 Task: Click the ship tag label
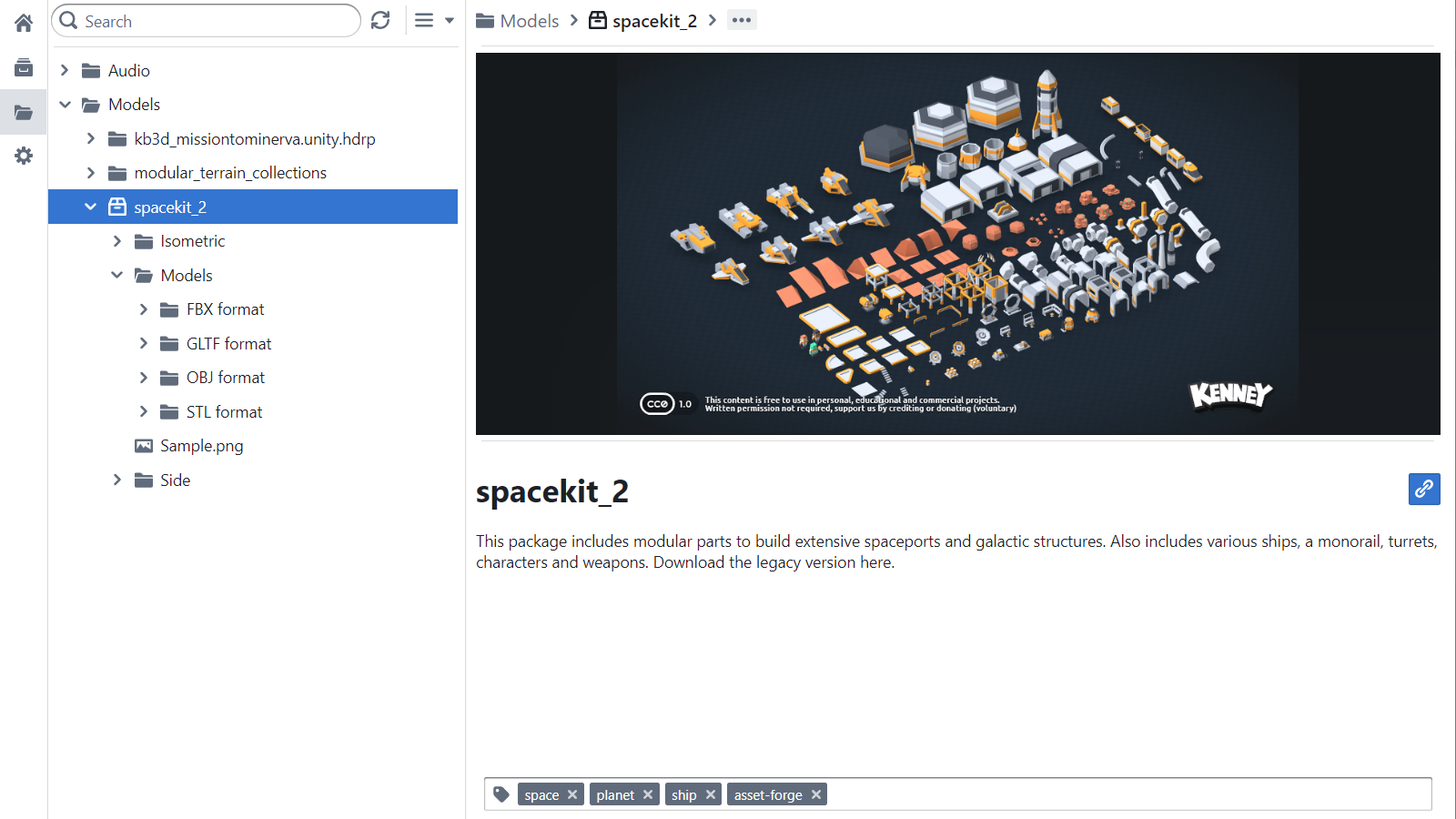tap(684, 795)
